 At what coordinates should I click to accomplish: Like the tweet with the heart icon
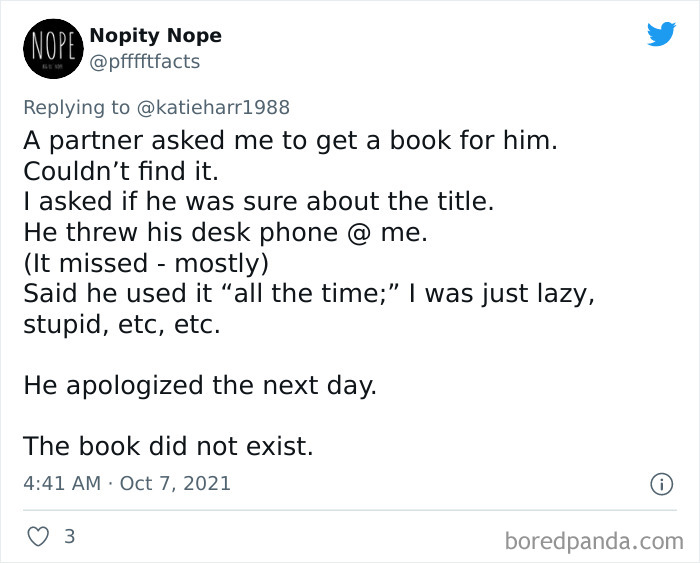tap(38, 536)
